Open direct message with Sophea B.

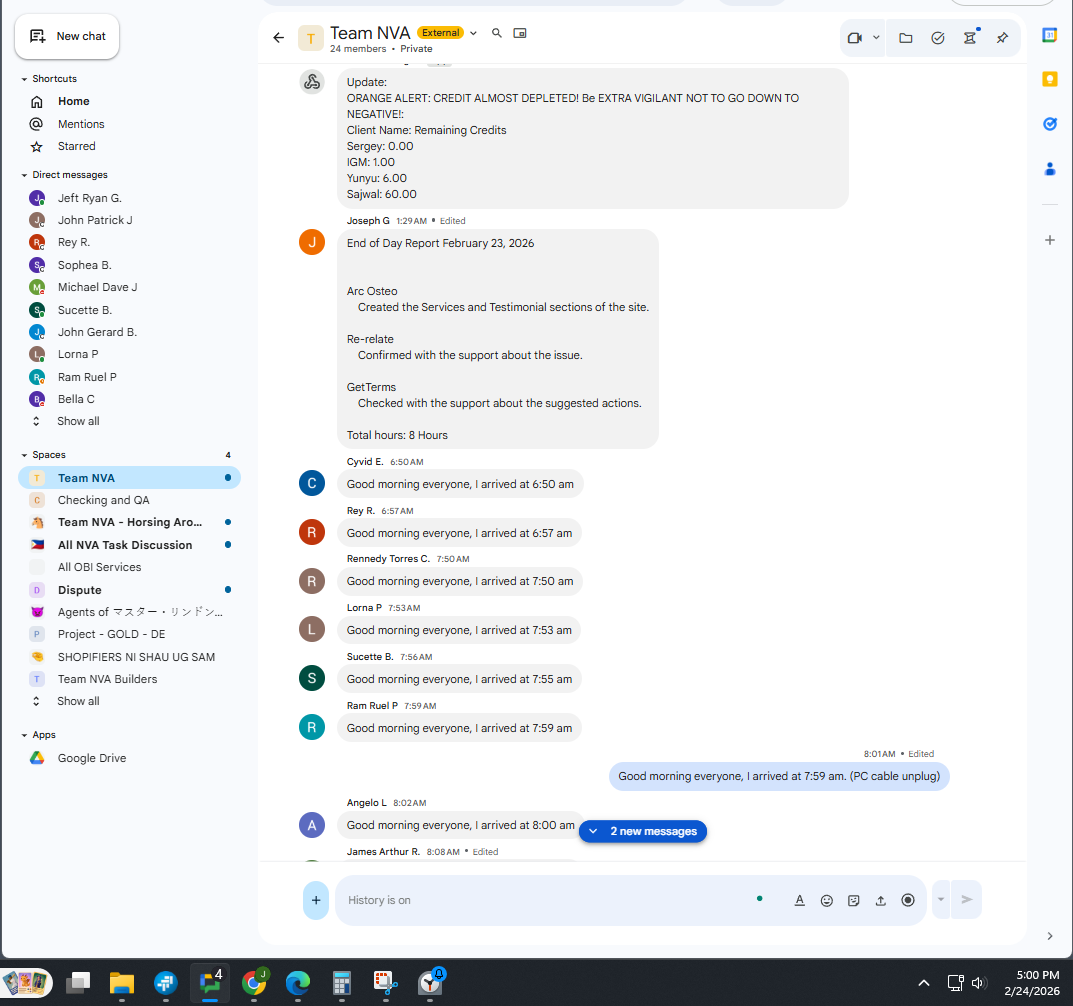tap(85, 265)
